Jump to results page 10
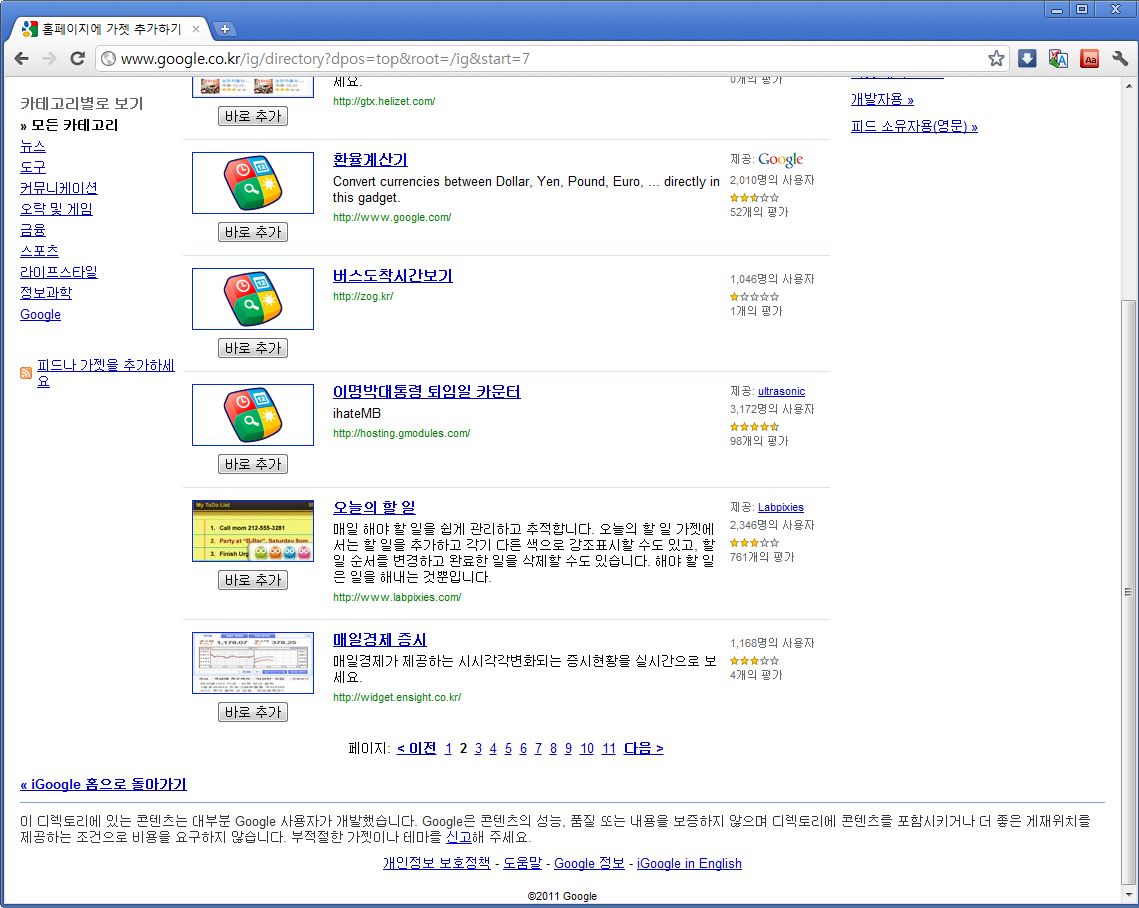Image resolution: width=1139 pixels, height=908 pixels. (587, 749)
